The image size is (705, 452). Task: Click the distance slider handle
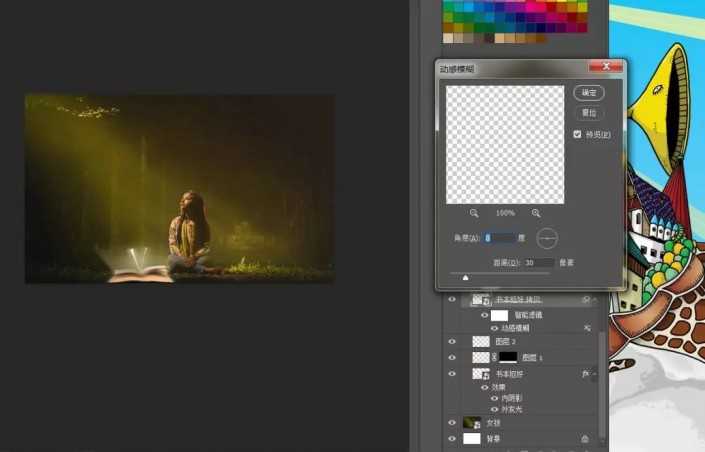pyautogui.click(x=465, y=277)
